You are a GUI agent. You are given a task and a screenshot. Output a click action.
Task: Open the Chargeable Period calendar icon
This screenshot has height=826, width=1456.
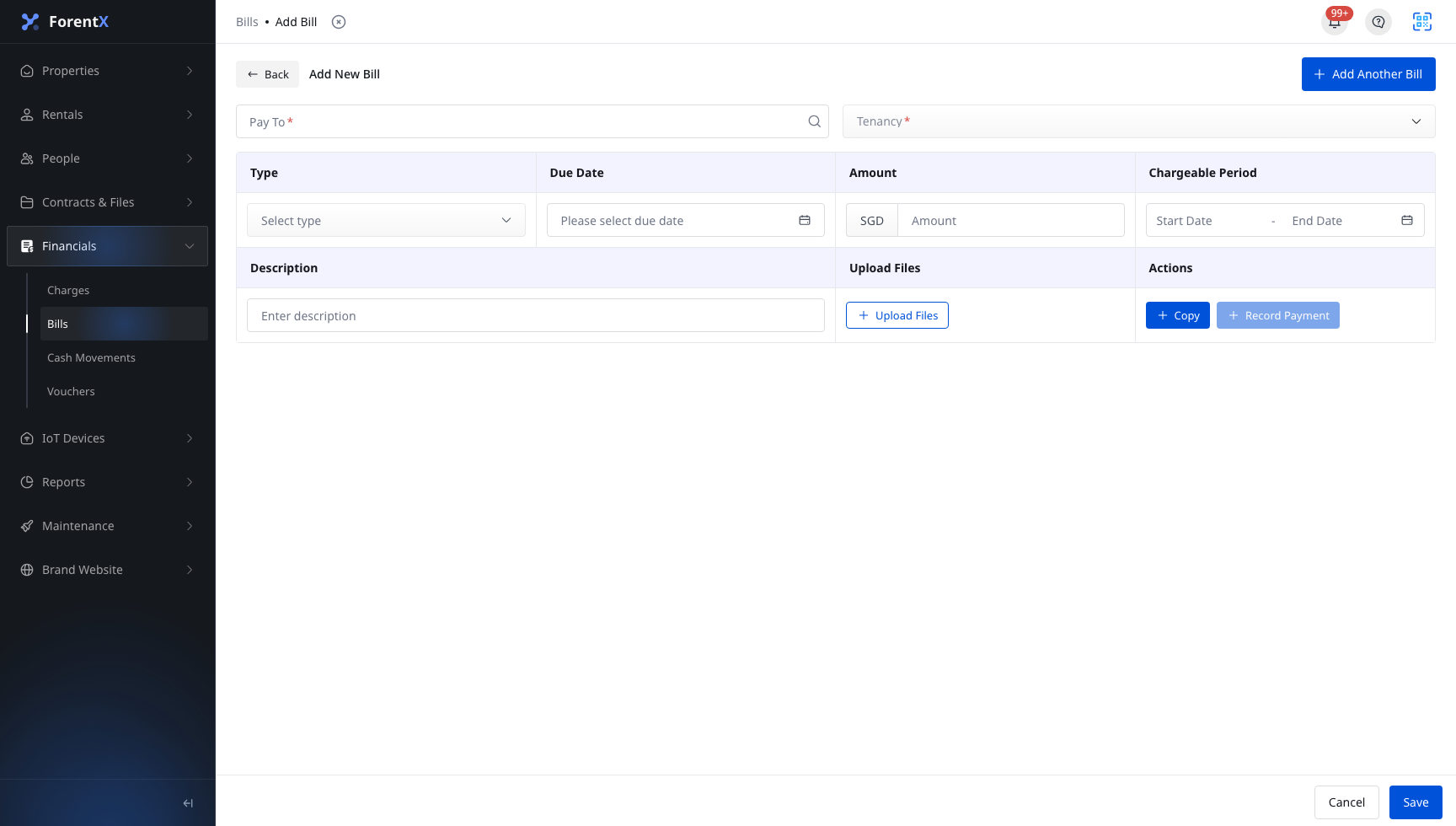pos(1407,221)
